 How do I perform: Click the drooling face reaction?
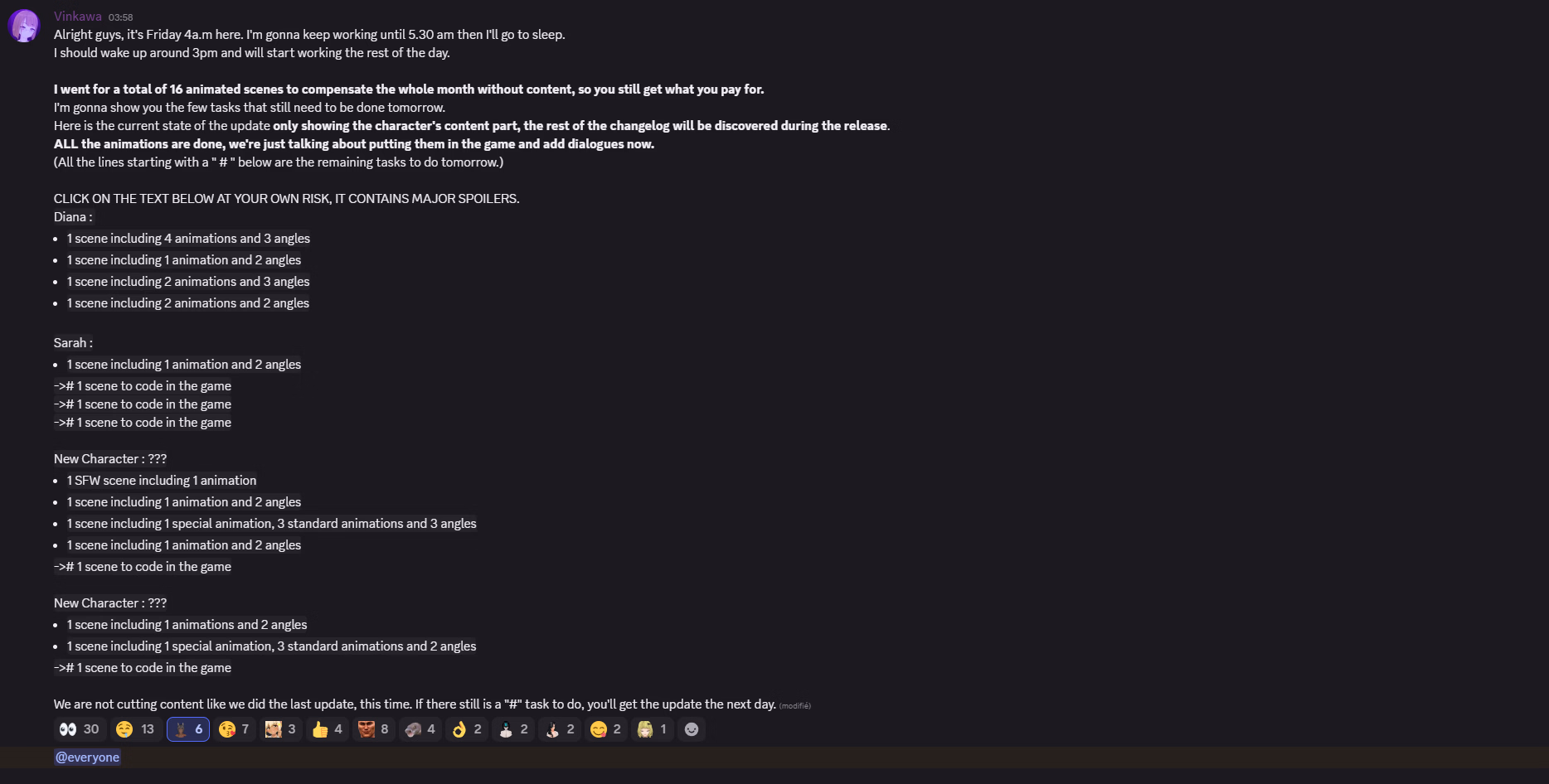[135, 729]
